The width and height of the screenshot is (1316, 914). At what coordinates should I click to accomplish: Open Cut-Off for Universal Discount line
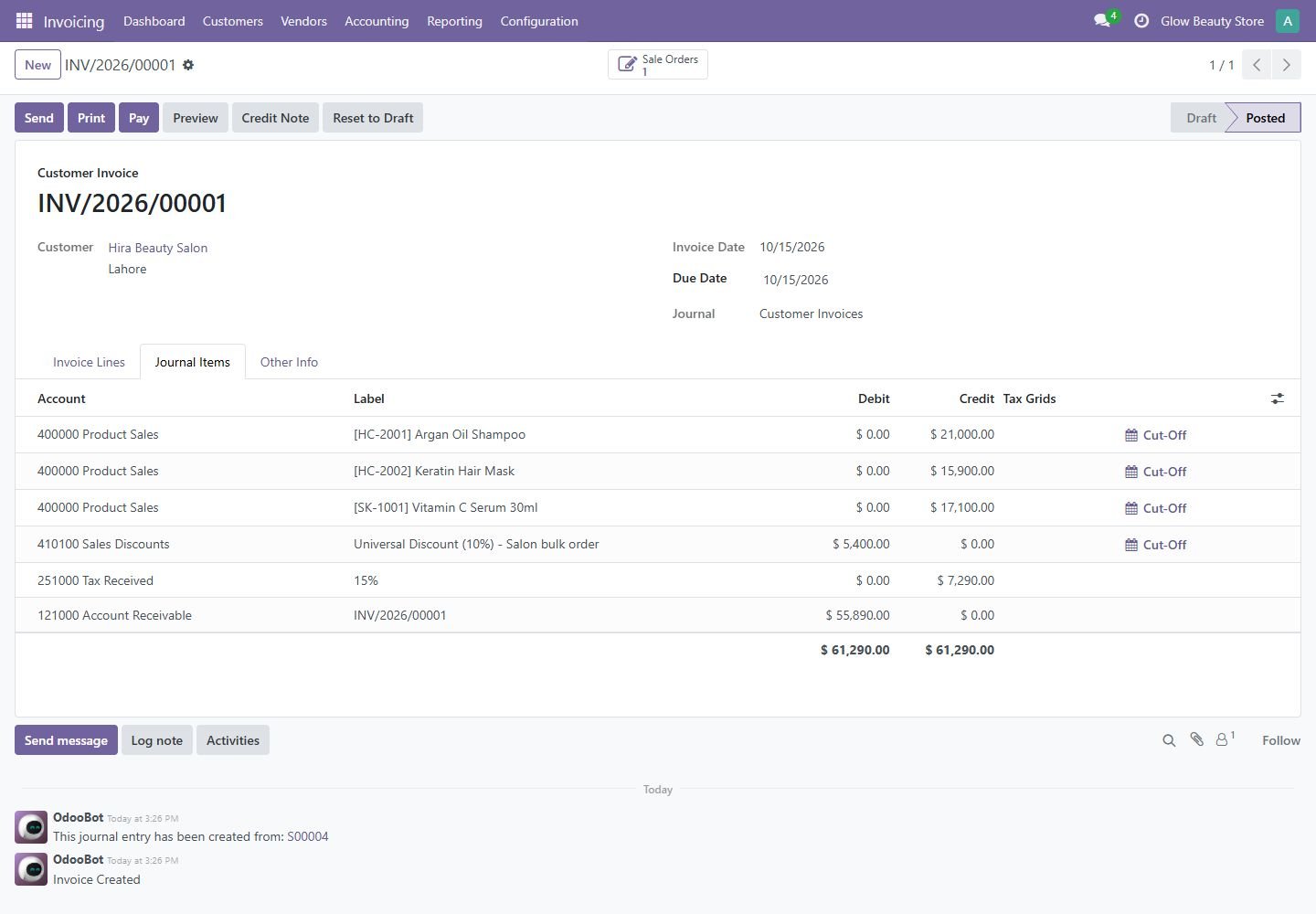tap(1155, 545)
